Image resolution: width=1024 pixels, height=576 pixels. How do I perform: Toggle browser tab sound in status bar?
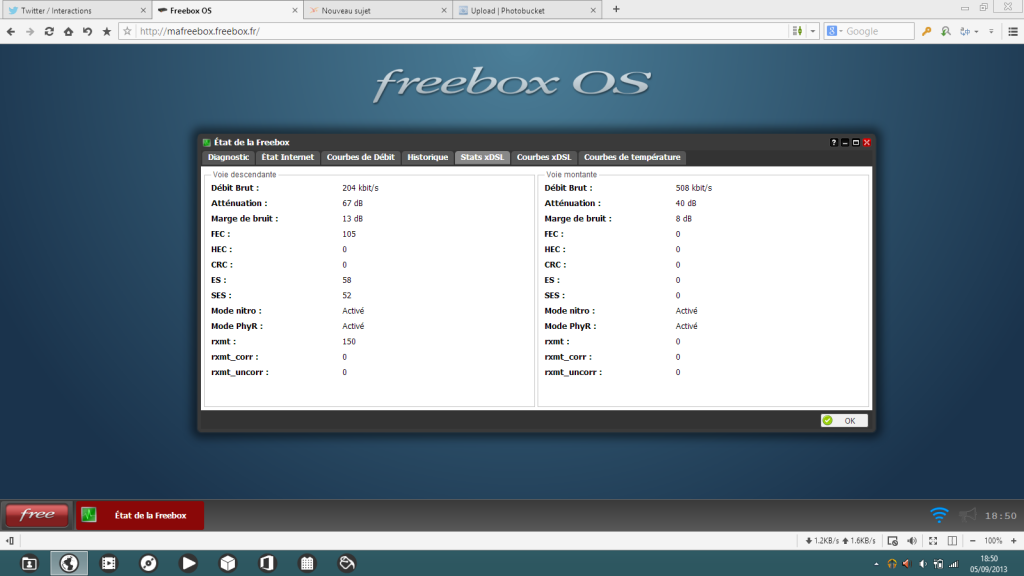pos(912,541)
